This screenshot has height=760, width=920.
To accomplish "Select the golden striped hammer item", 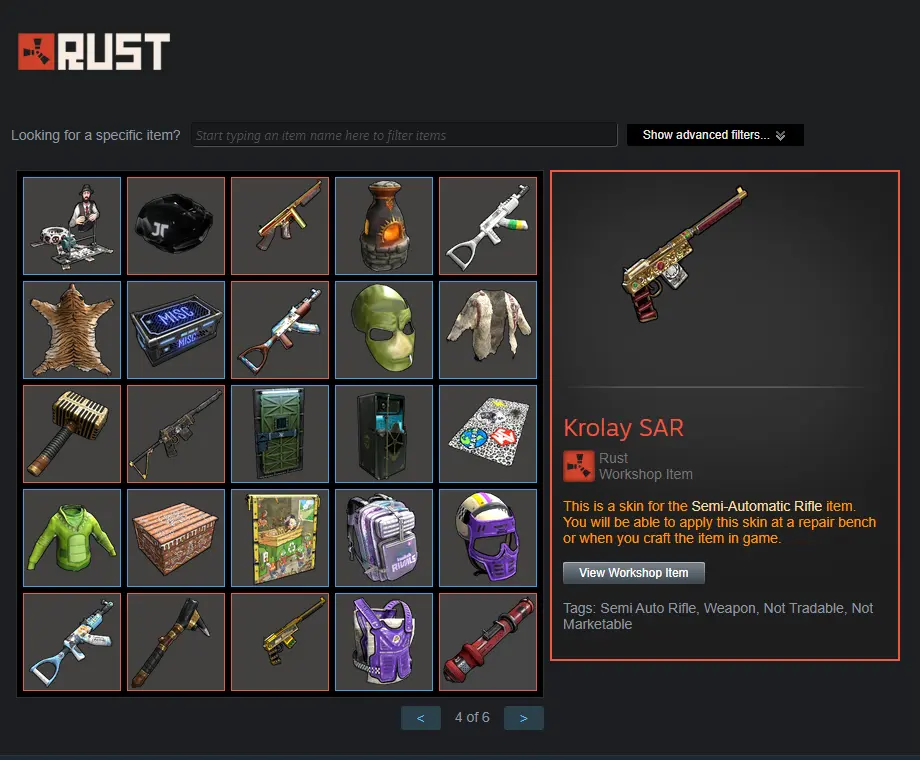I will point(72,434).
